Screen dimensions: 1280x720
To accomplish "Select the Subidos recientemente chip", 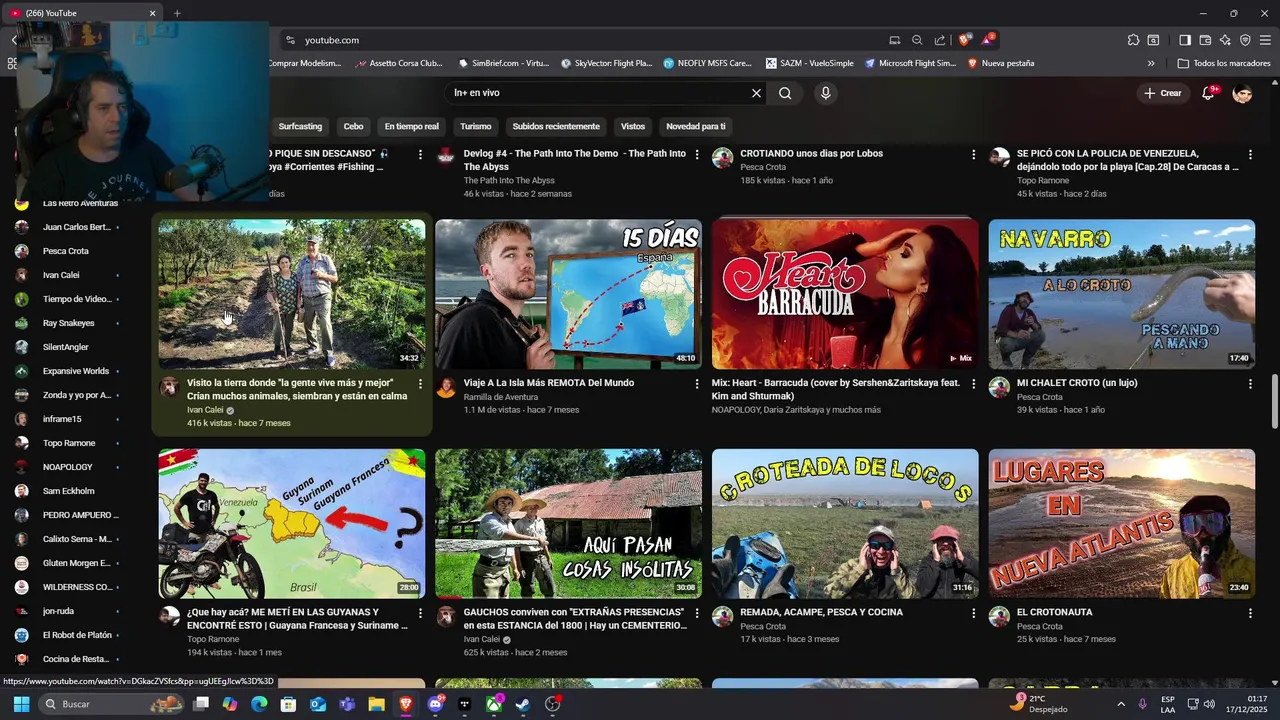I will tap(556, 127).
